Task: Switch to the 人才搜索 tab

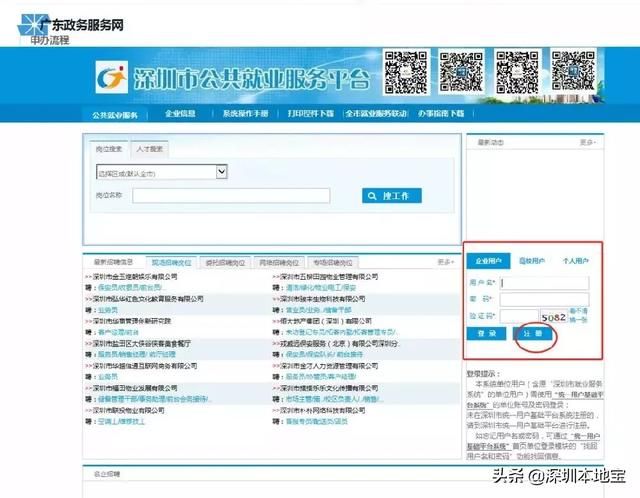Action: point(149,149)
